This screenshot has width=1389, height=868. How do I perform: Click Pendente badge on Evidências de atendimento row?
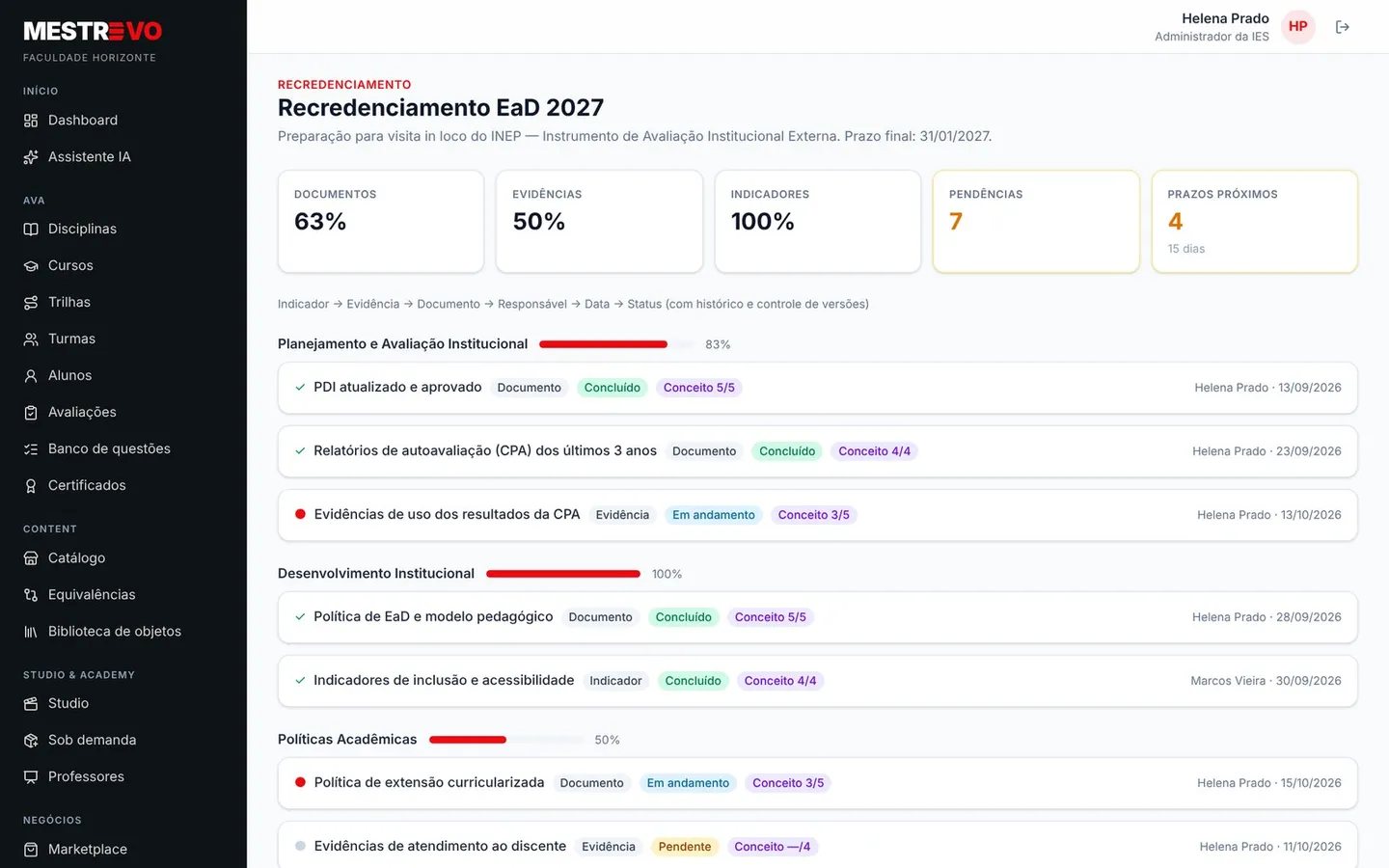click(685, 847)
